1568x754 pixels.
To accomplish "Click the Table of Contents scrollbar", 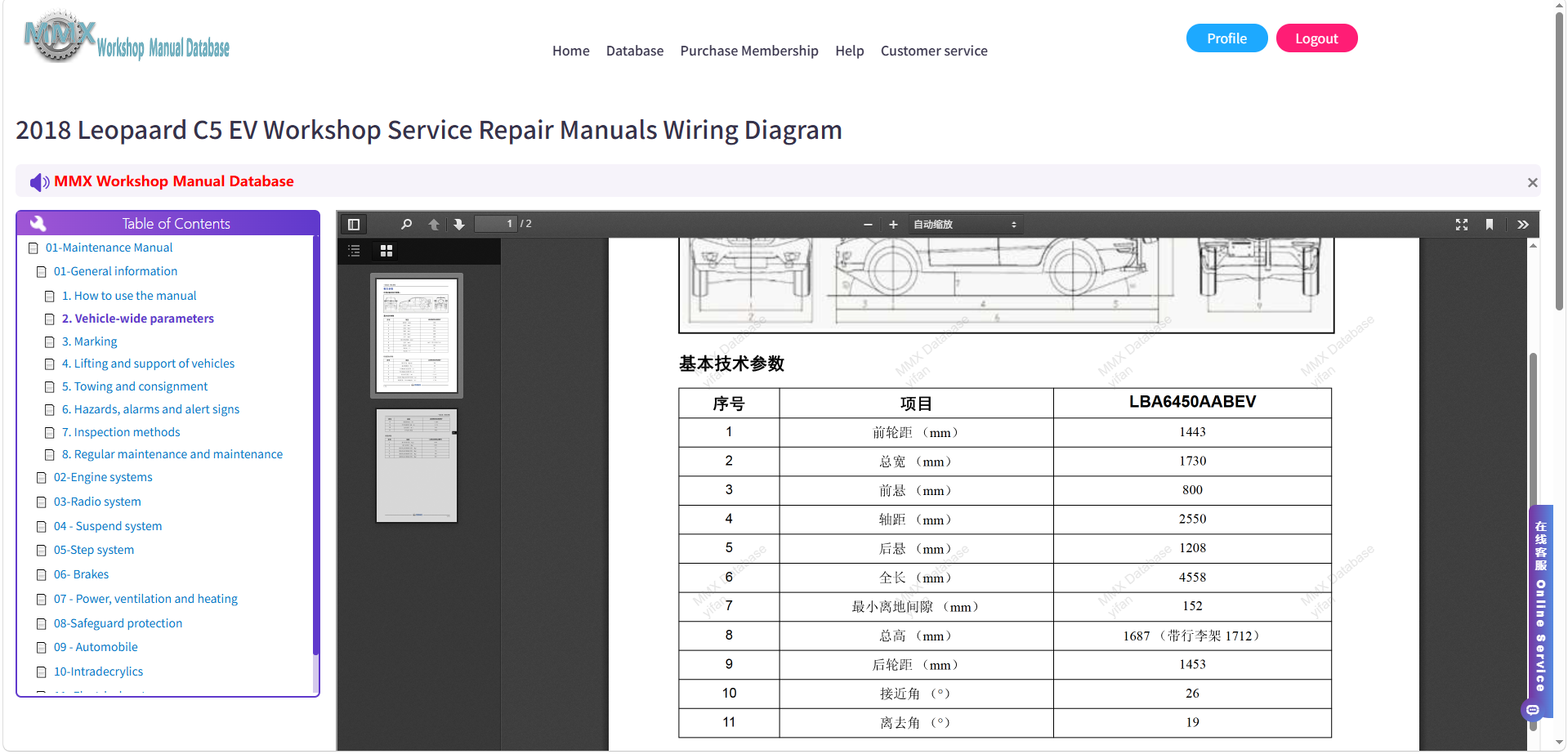I will pyautogui.click(x=315, y=446).
